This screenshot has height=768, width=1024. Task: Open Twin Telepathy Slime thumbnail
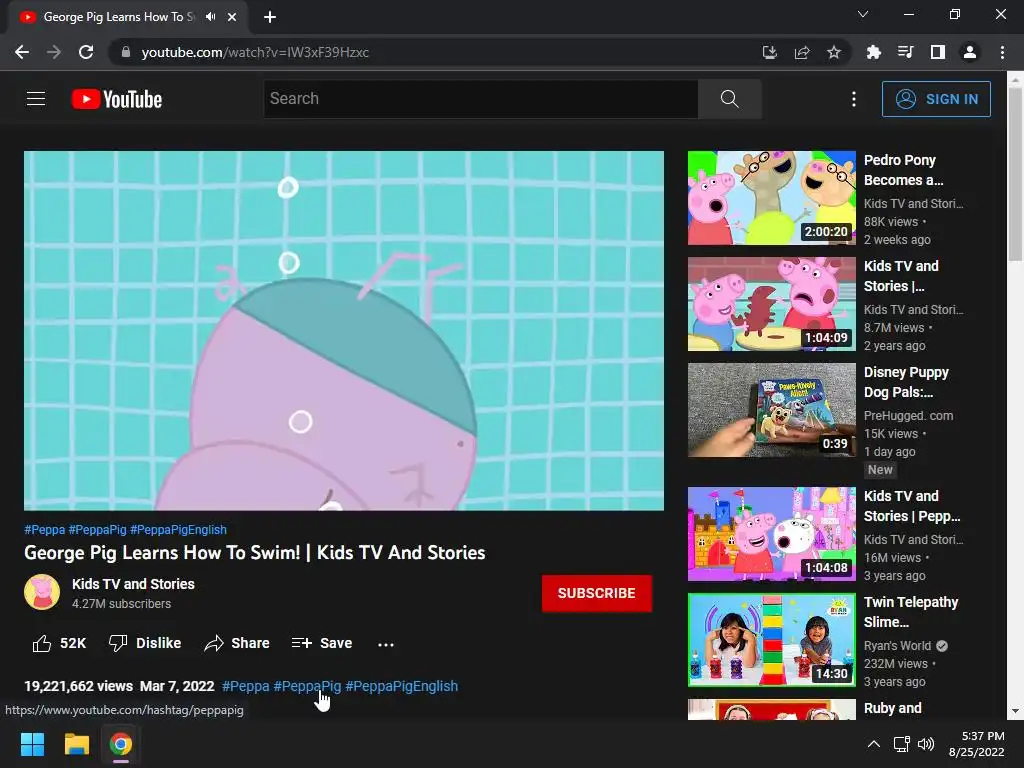(x=771, y=639)
